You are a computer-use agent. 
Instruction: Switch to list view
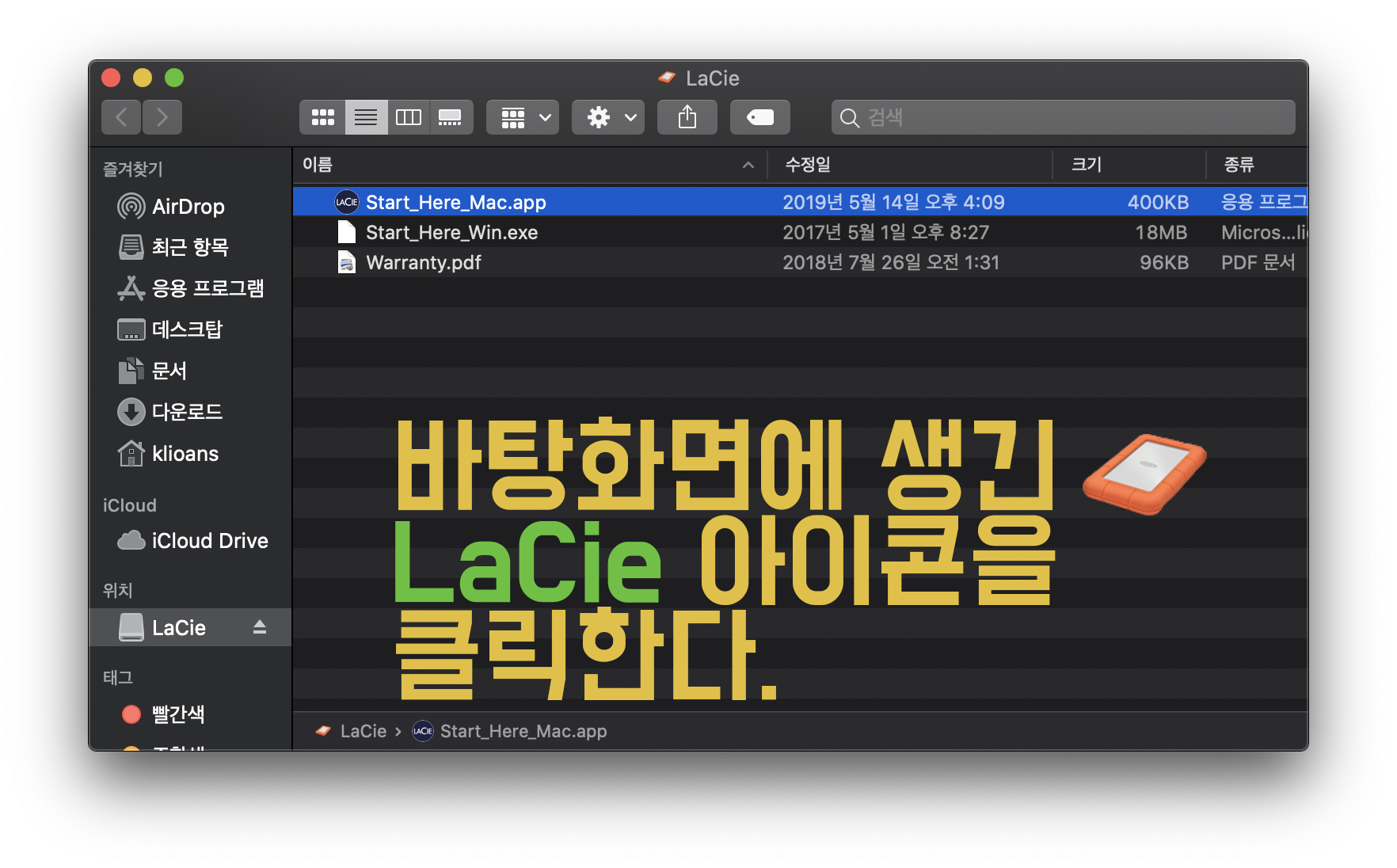coord(366,117)
